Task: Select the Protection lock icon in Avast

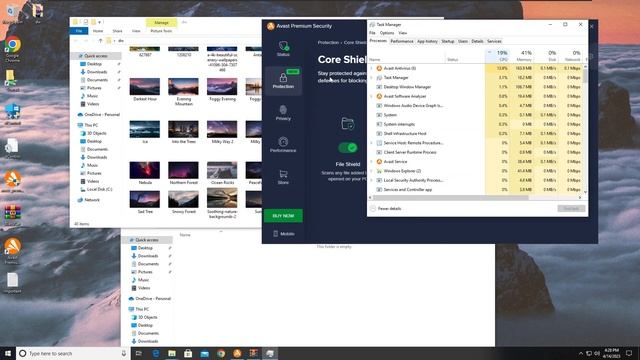Action: click(x=283, y=77)
